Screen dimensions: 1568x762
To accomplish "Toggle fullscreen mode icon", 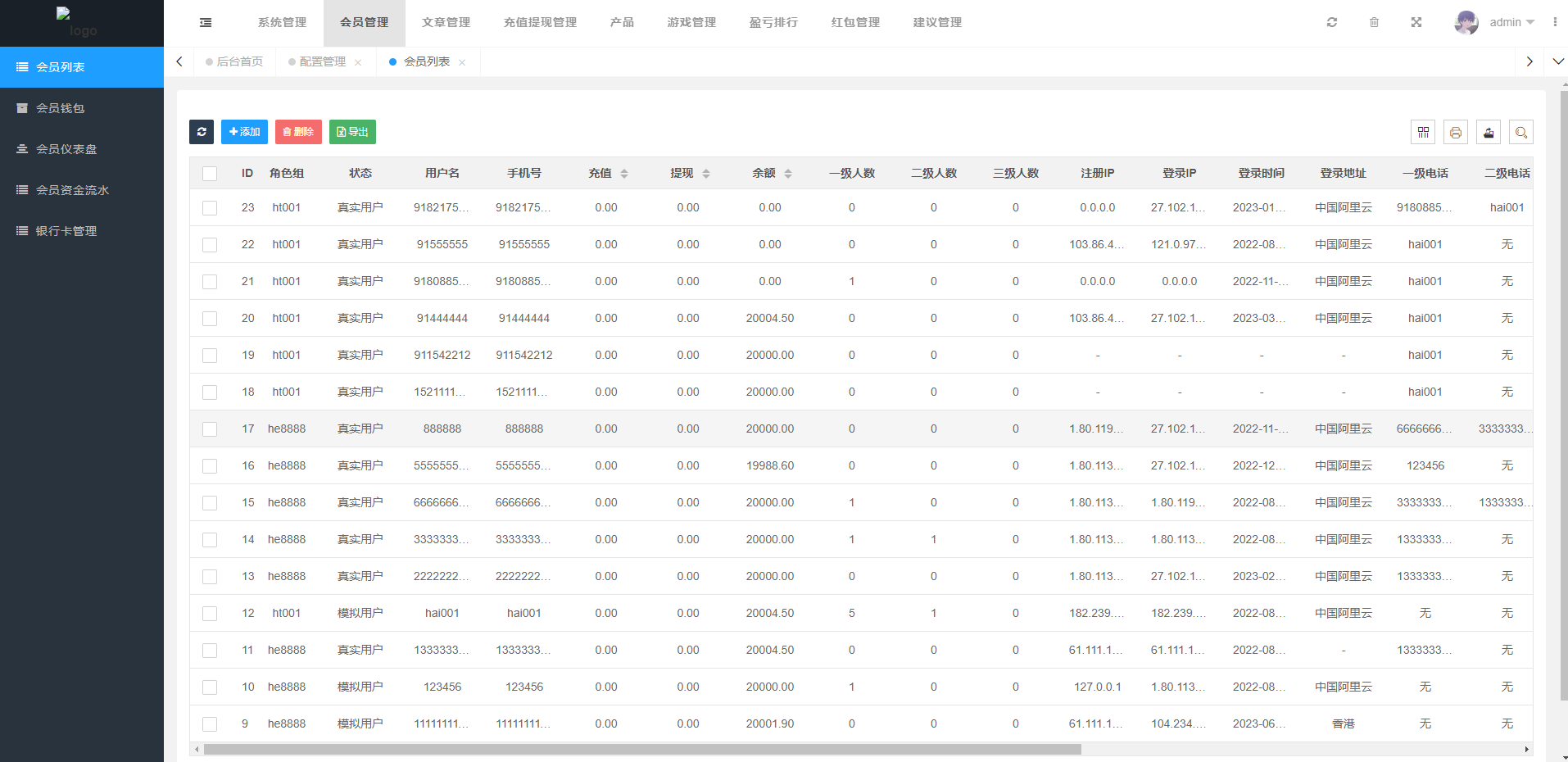I will coord(1416,22).
